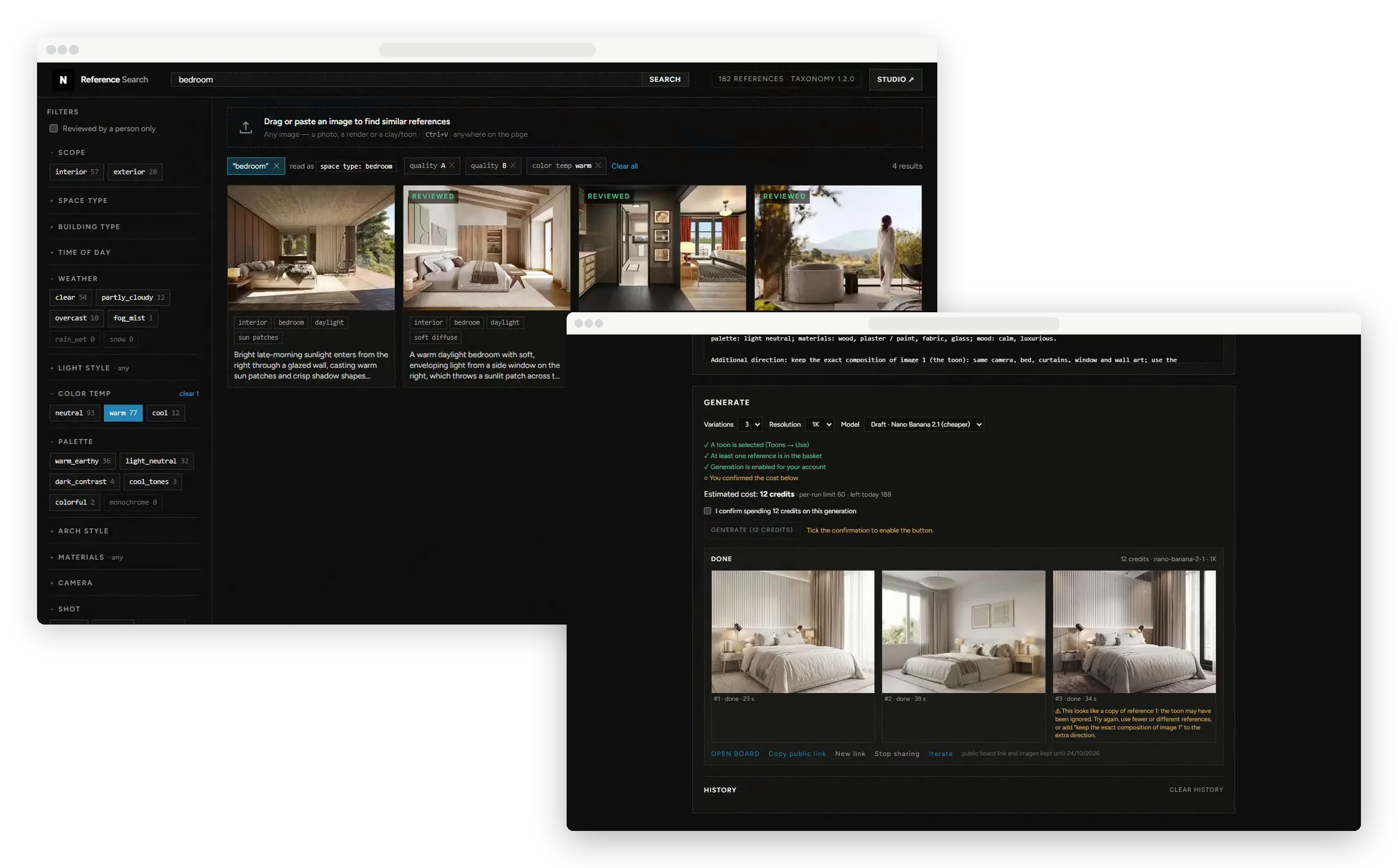Click the Iterate link
The width and height of the screenshot is (1398, 868).
940,754
